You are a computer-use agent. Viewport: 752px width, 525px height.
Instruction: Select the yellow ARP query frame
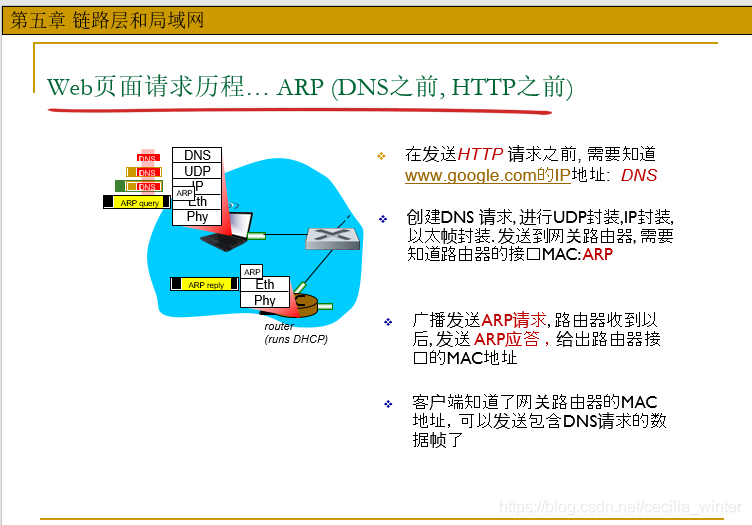click(137, 202)
